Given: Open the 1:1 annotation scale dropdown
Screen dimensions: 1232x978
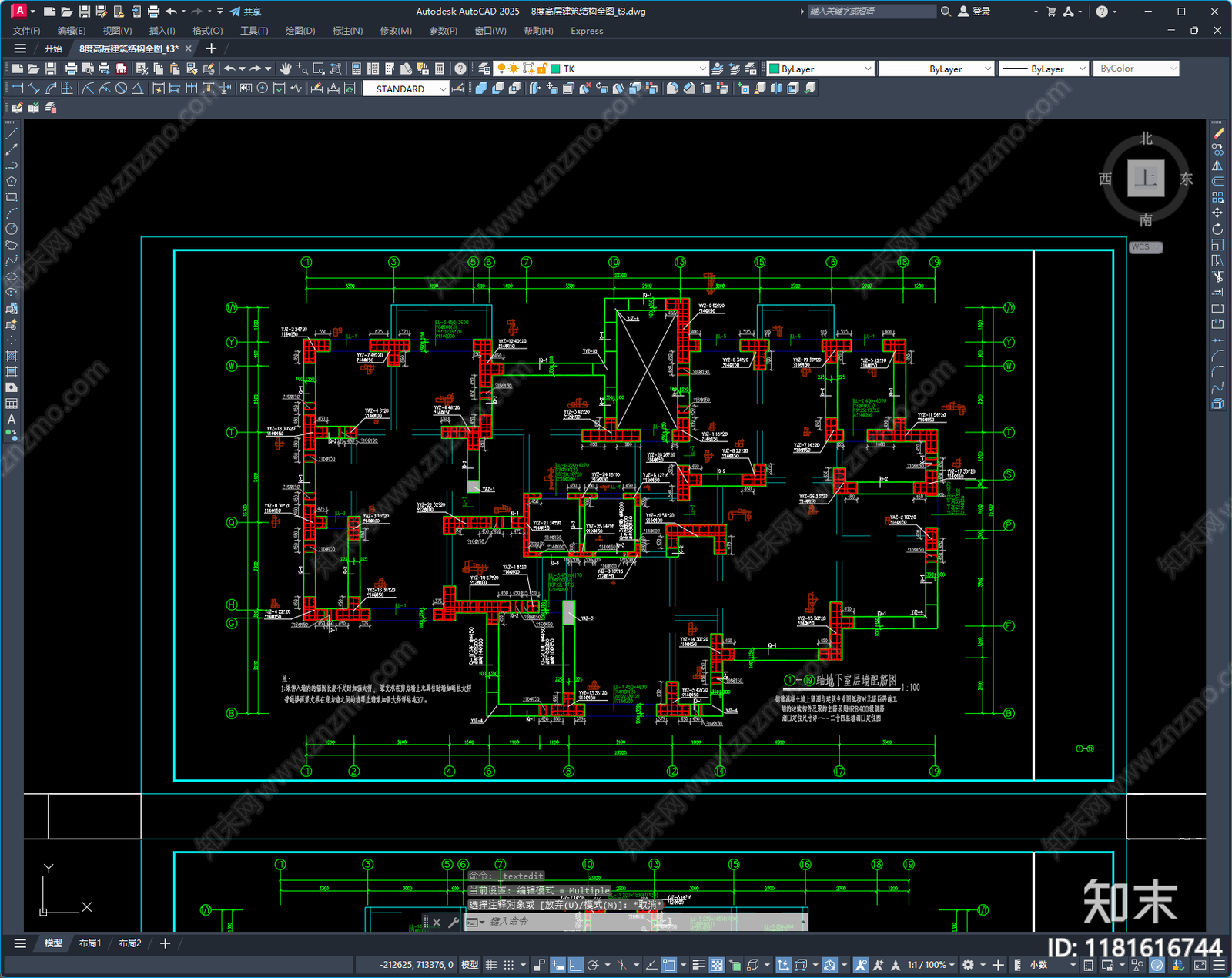Looking at the screenshot, I should (x=930, y=965).
